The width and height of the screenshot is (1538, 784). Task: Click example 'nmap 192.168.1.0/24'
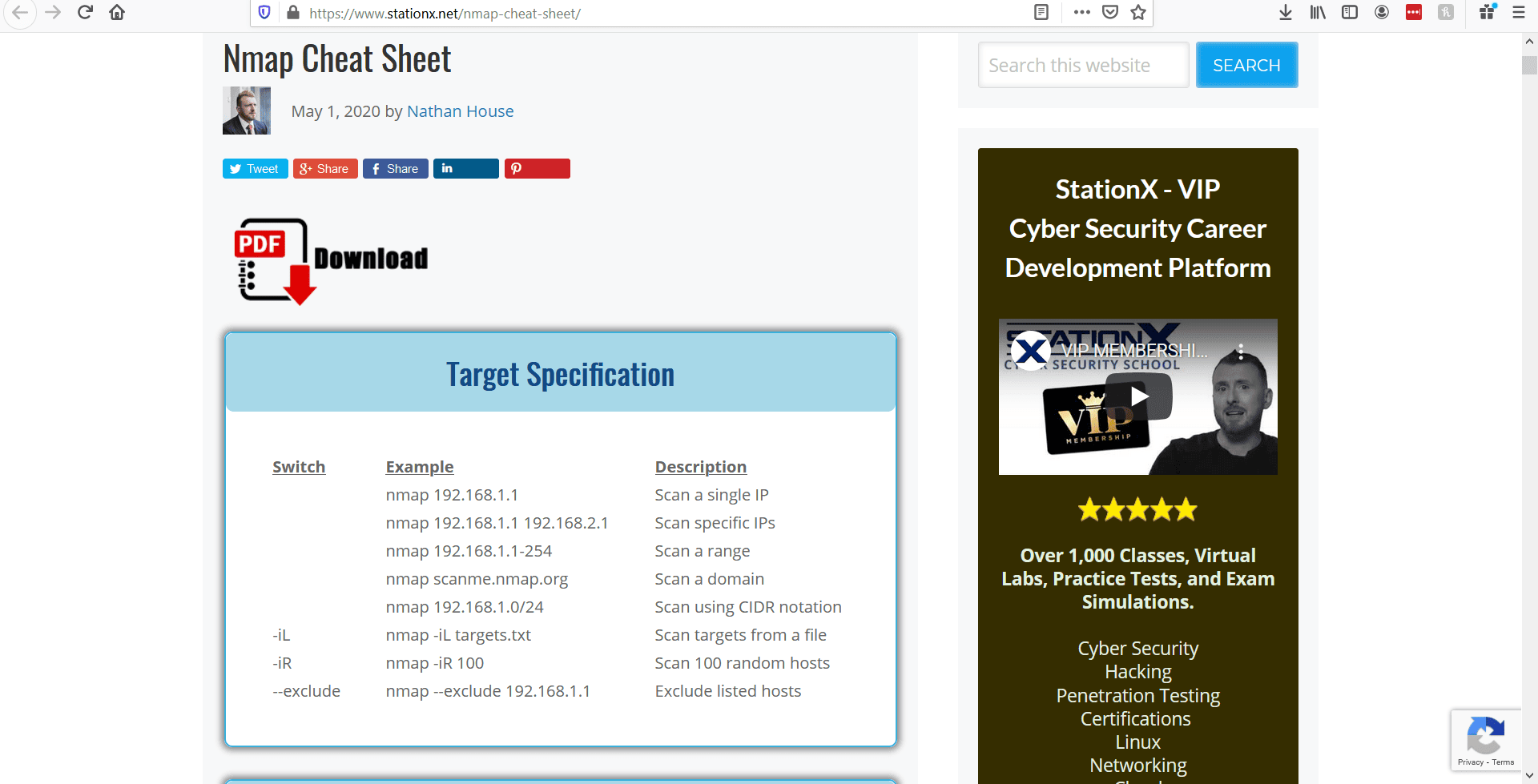(465, 607)
